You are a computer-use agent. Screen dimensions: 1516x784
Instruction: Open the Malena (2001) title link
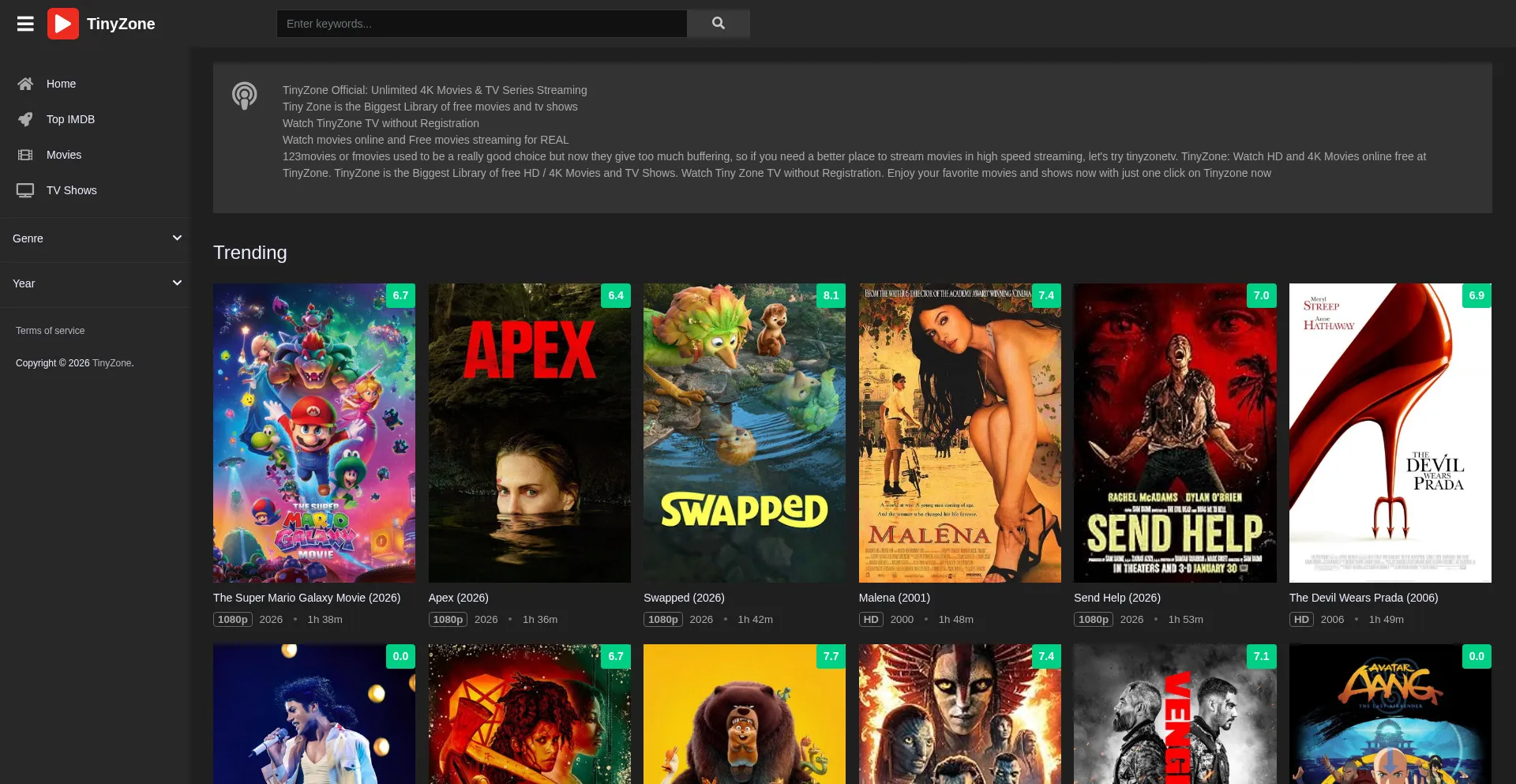point(895,598)
